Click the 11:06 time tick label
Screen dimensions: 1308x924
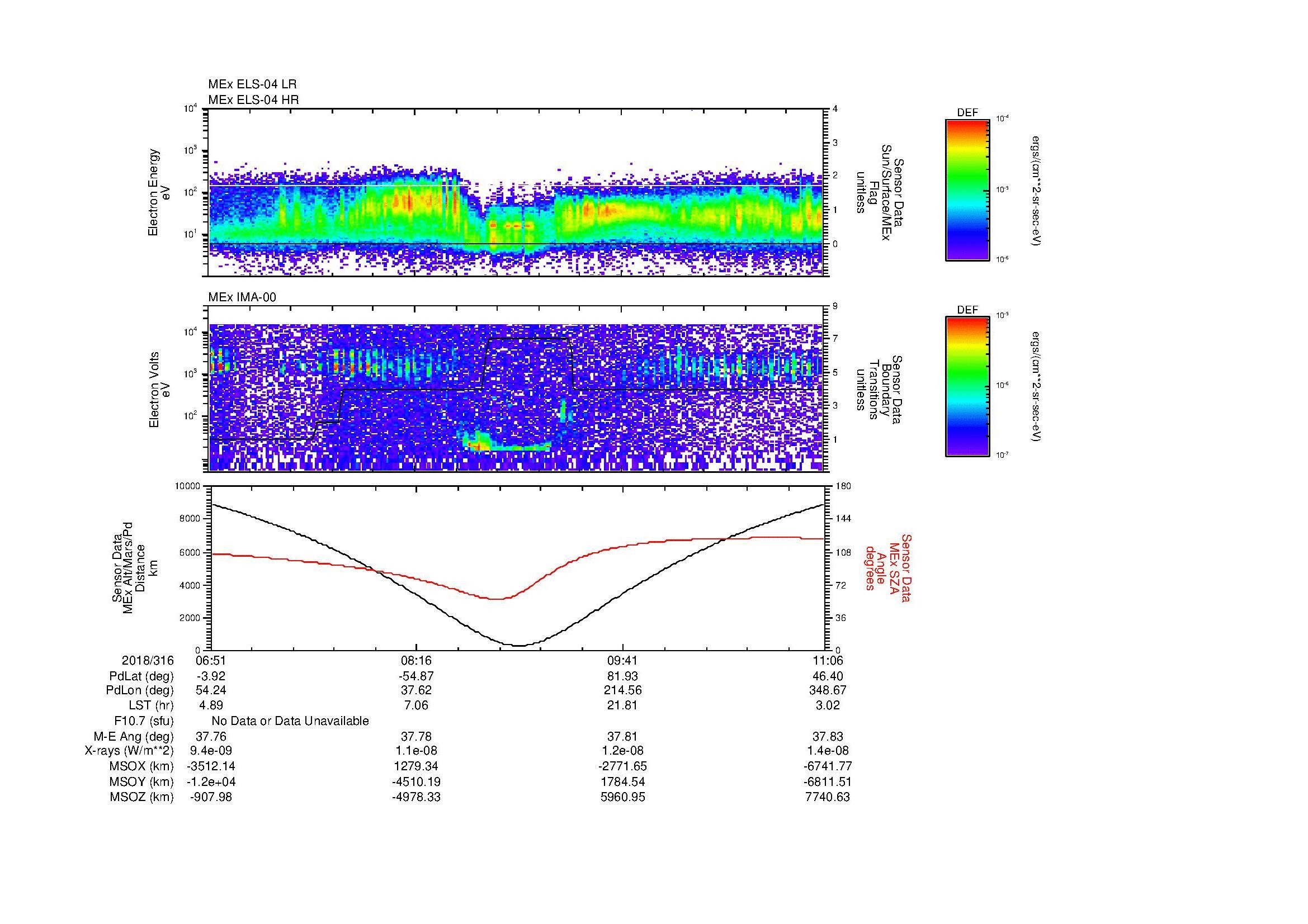[x=828, y=660]
